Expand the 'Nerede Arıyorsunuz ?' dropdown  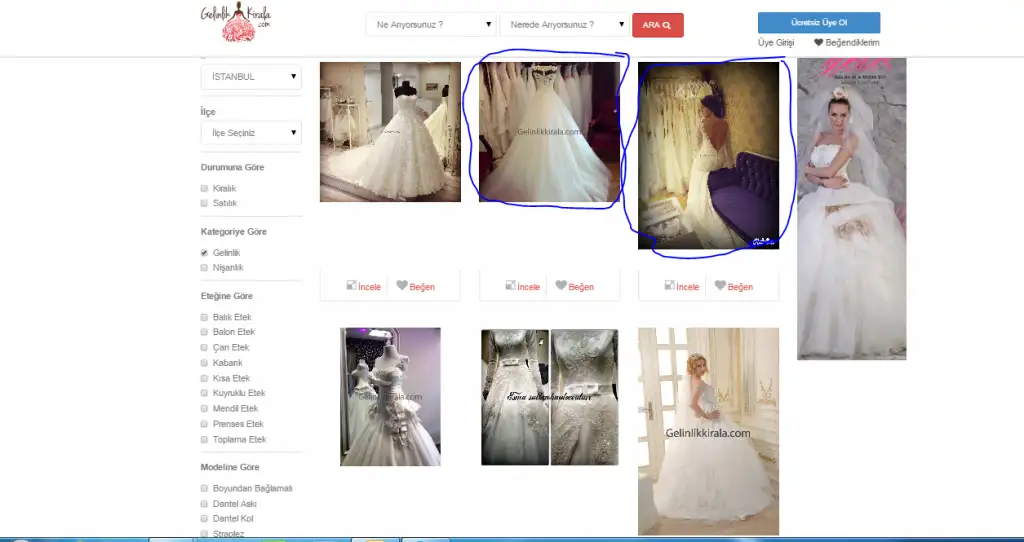pos(564,24)
